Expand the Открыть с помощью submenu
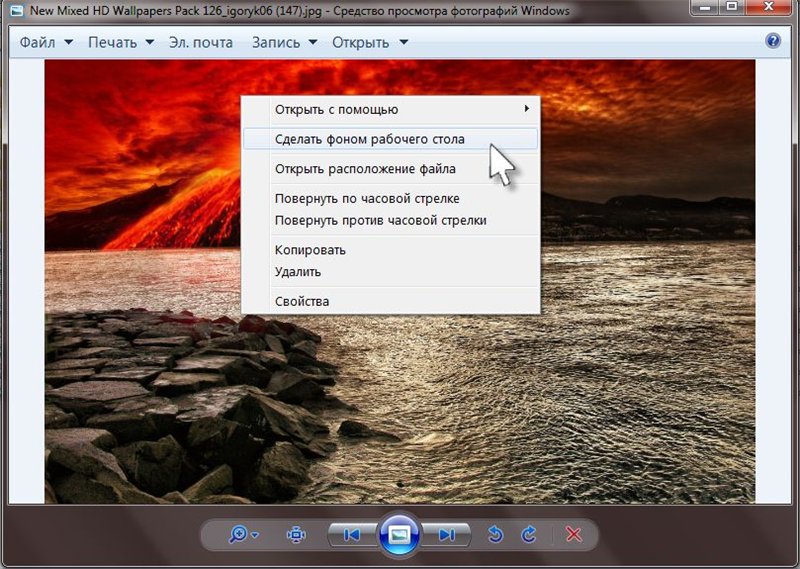 [390, 109]
